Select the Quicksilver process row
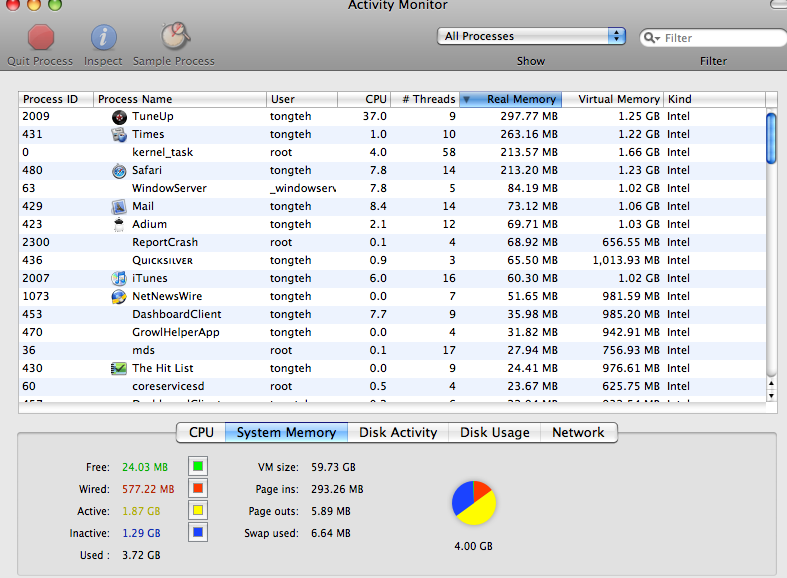This screenshot has width=787, height=578. (x=392, y=260)
